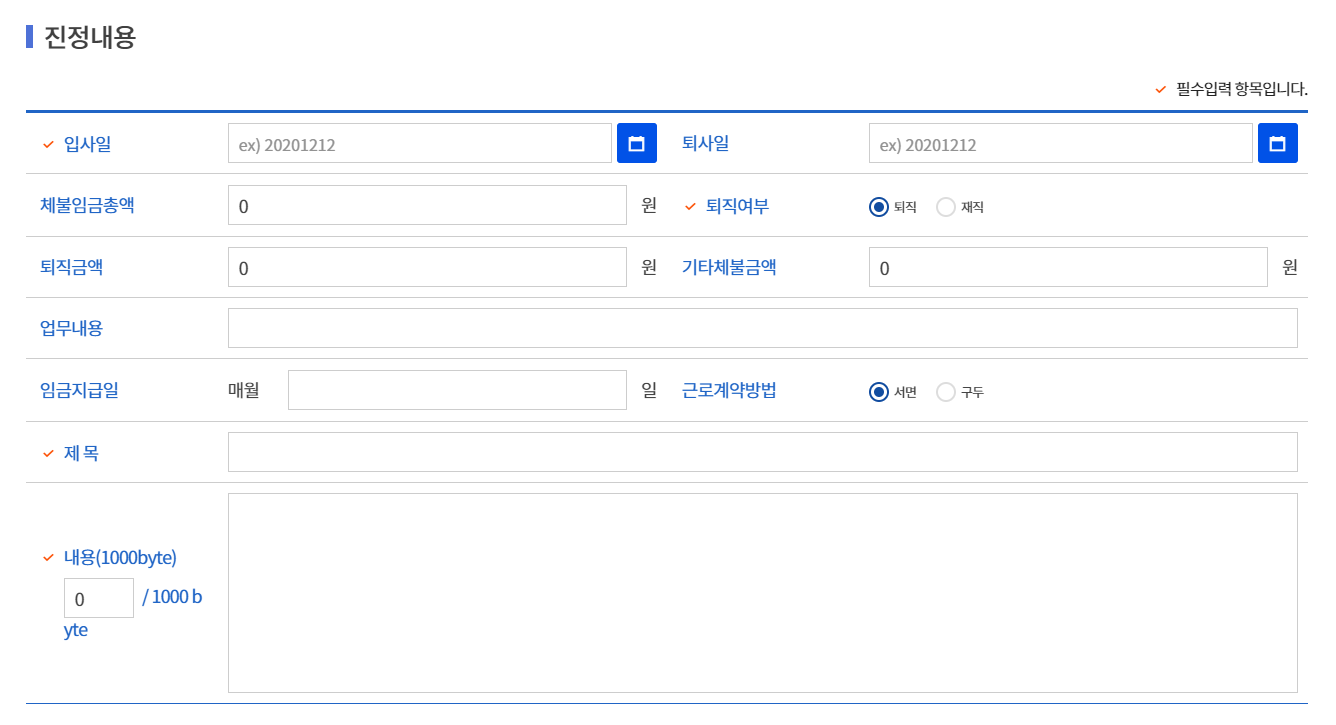Click the 매월 text before day field

pos(244,390)
